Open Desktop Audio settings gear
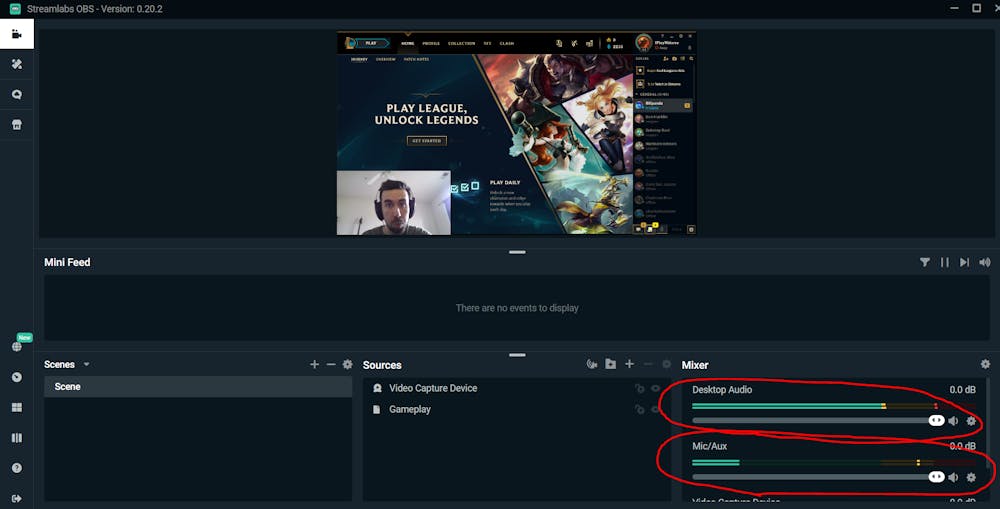The height and width of the screenshot is (509, 1000). [x=971, y=421]
